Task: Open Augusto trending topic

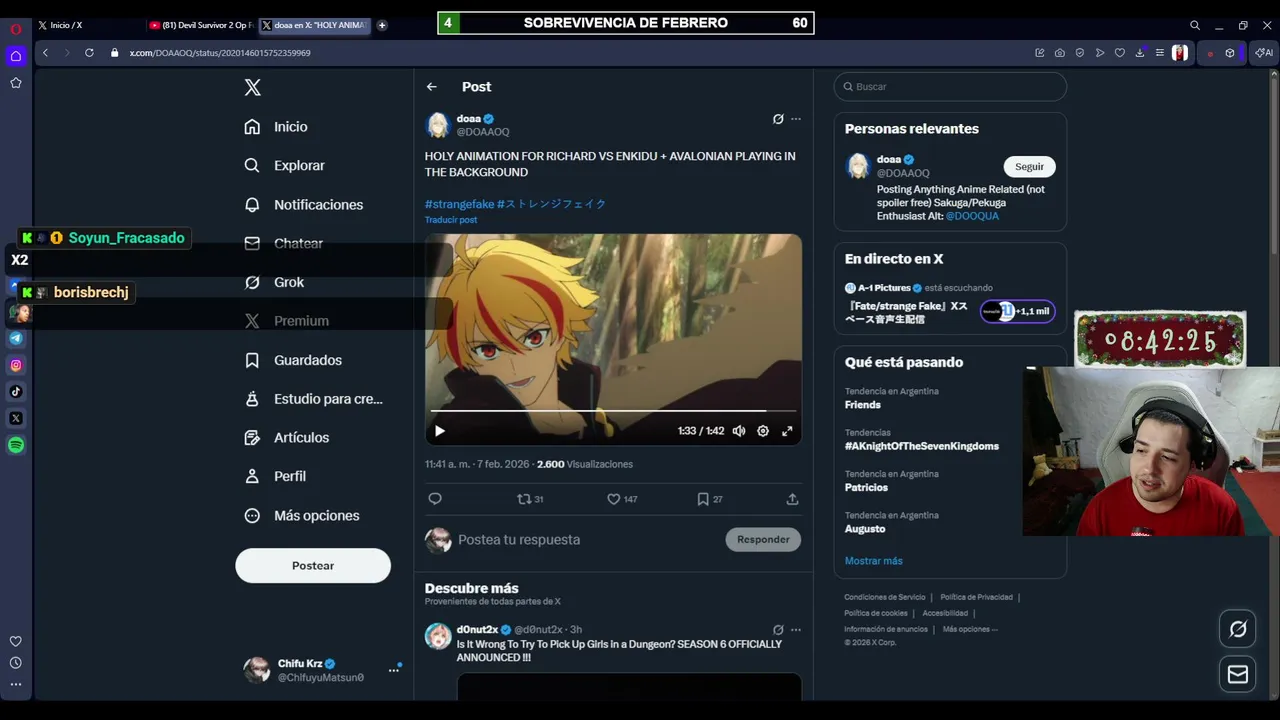Action: [x=865, y=529]
